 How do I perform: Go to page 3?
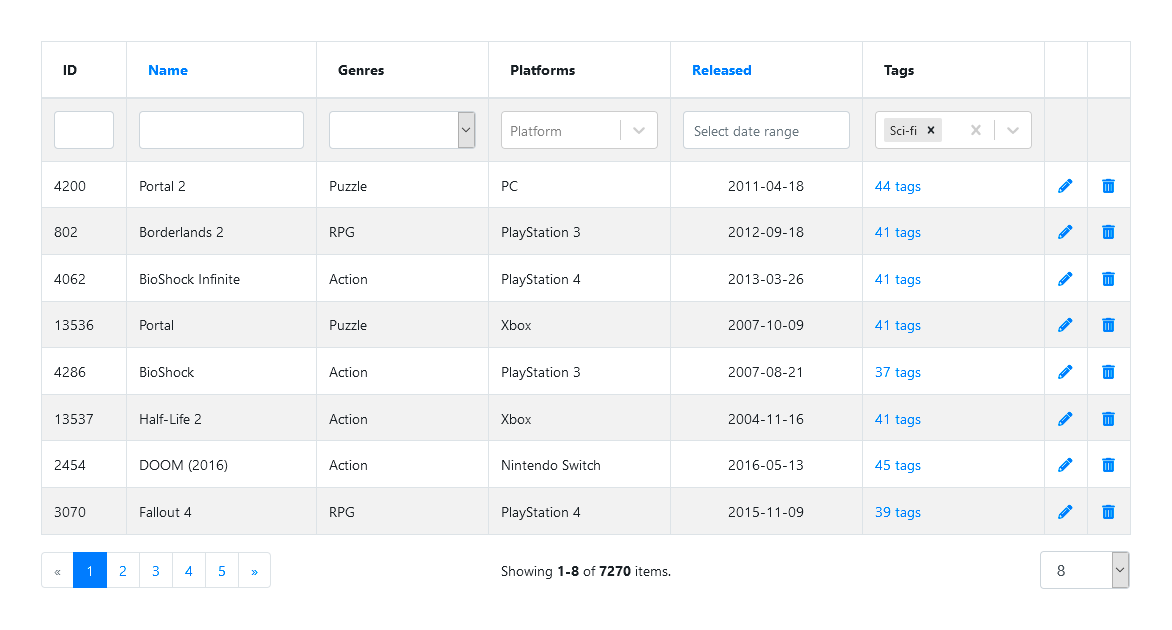point(155,570)
